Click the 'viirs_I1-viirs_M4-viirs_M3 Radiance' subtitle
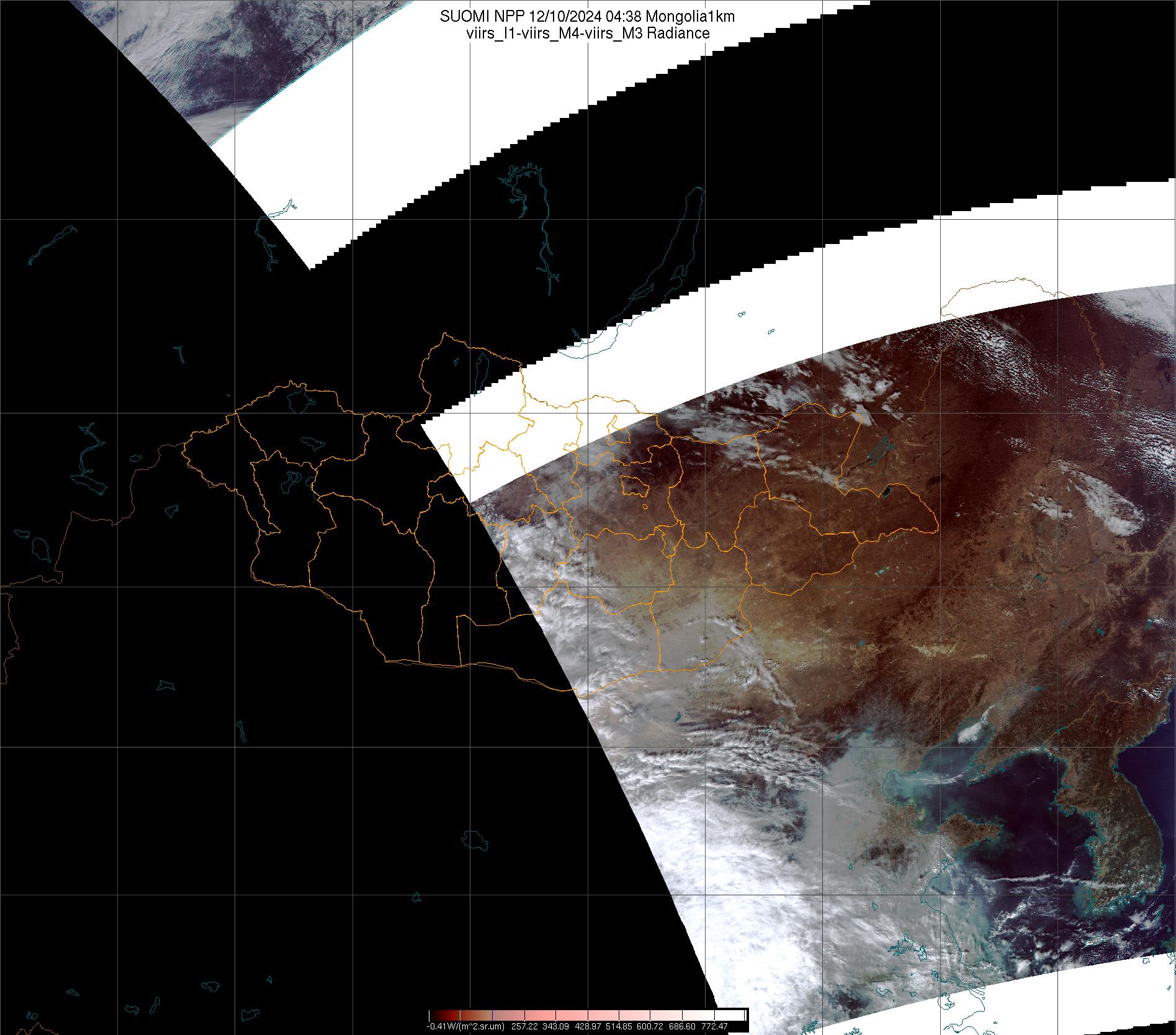The image size is (1176, 1035). point(587,34)
